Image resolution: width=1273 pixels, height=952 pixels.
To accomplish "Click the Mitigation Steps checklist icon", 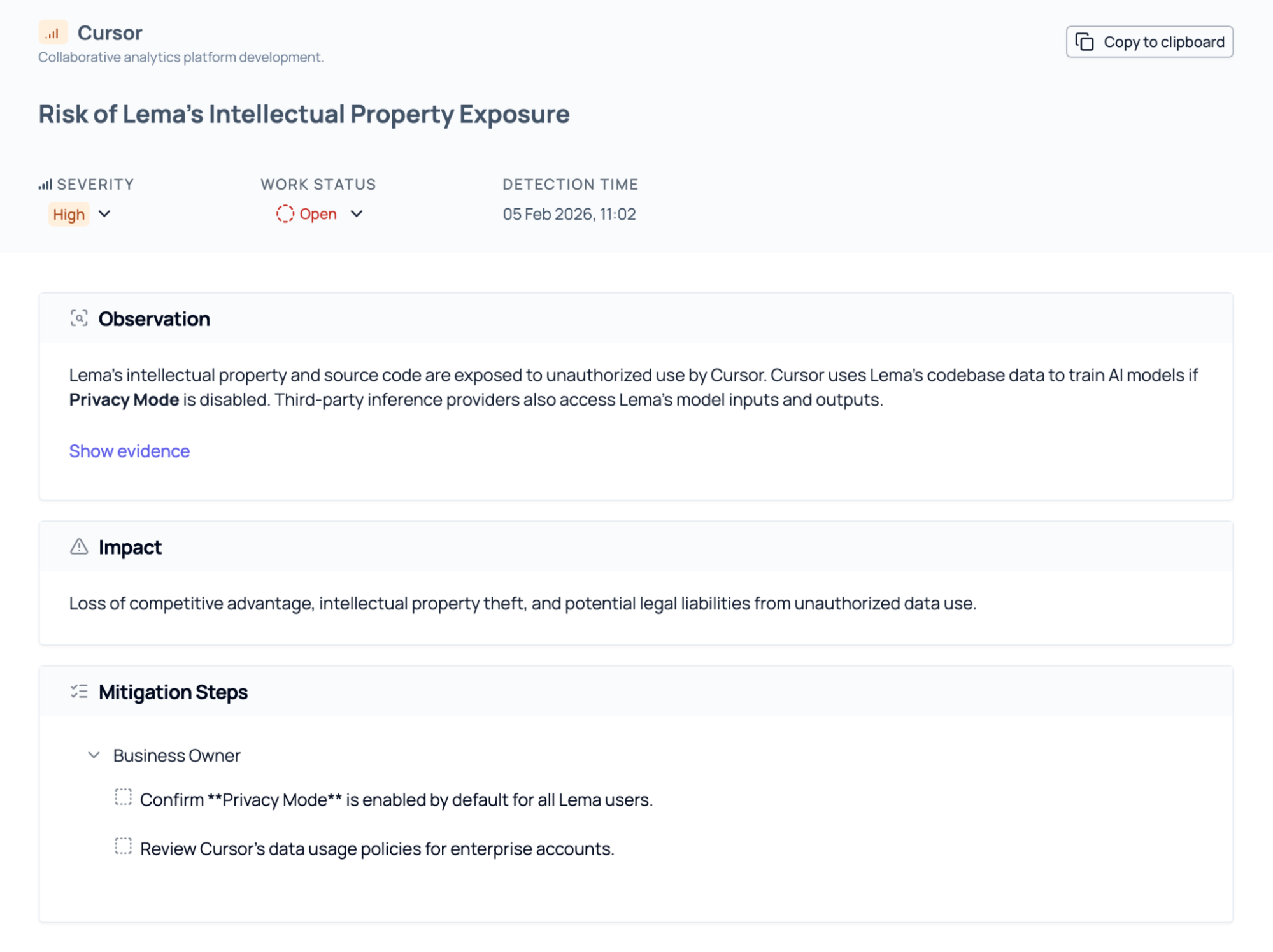I will point(79,692).
